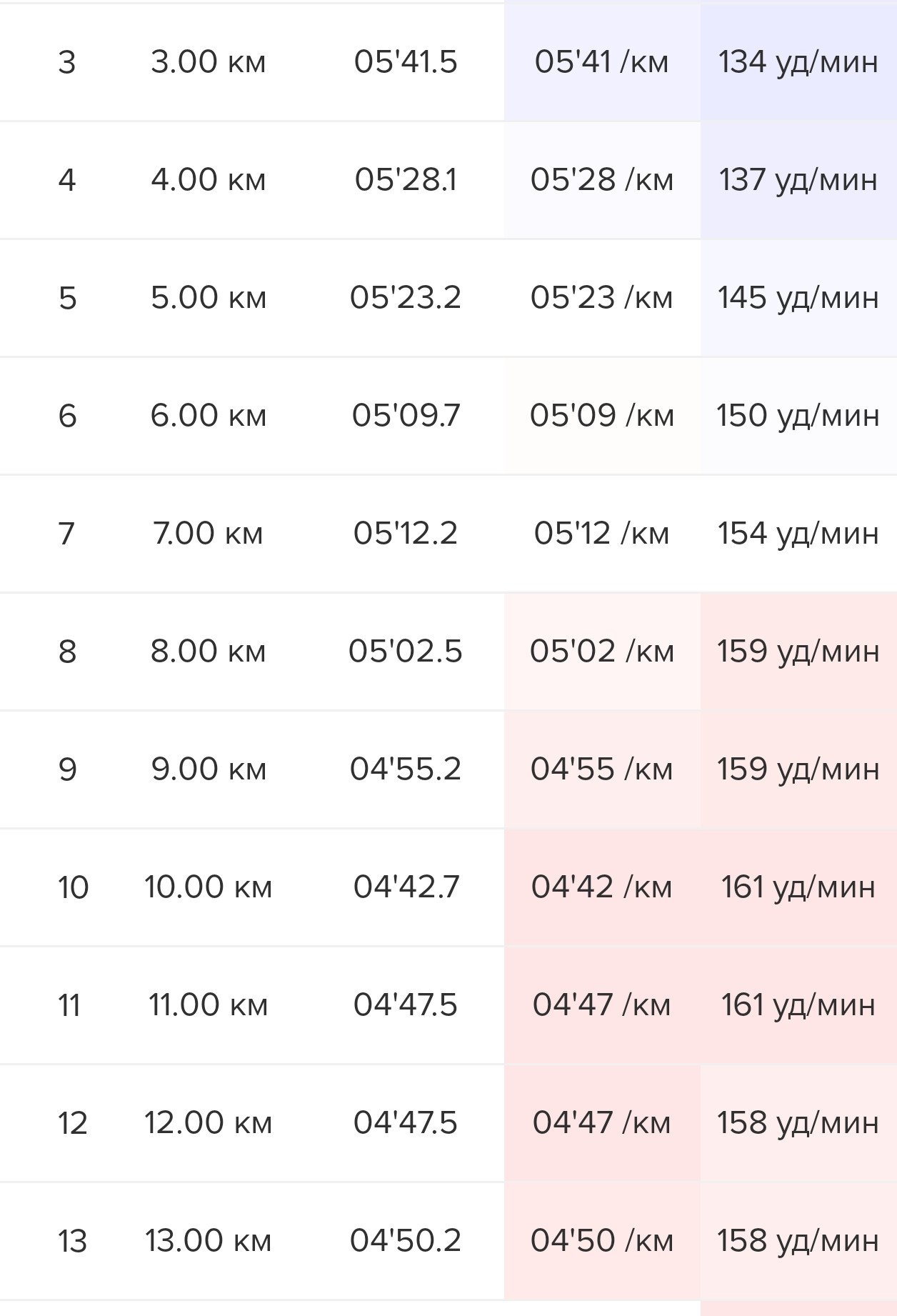
Task: Tap the 4.00 км distance cell
Action: click(208, 179)
